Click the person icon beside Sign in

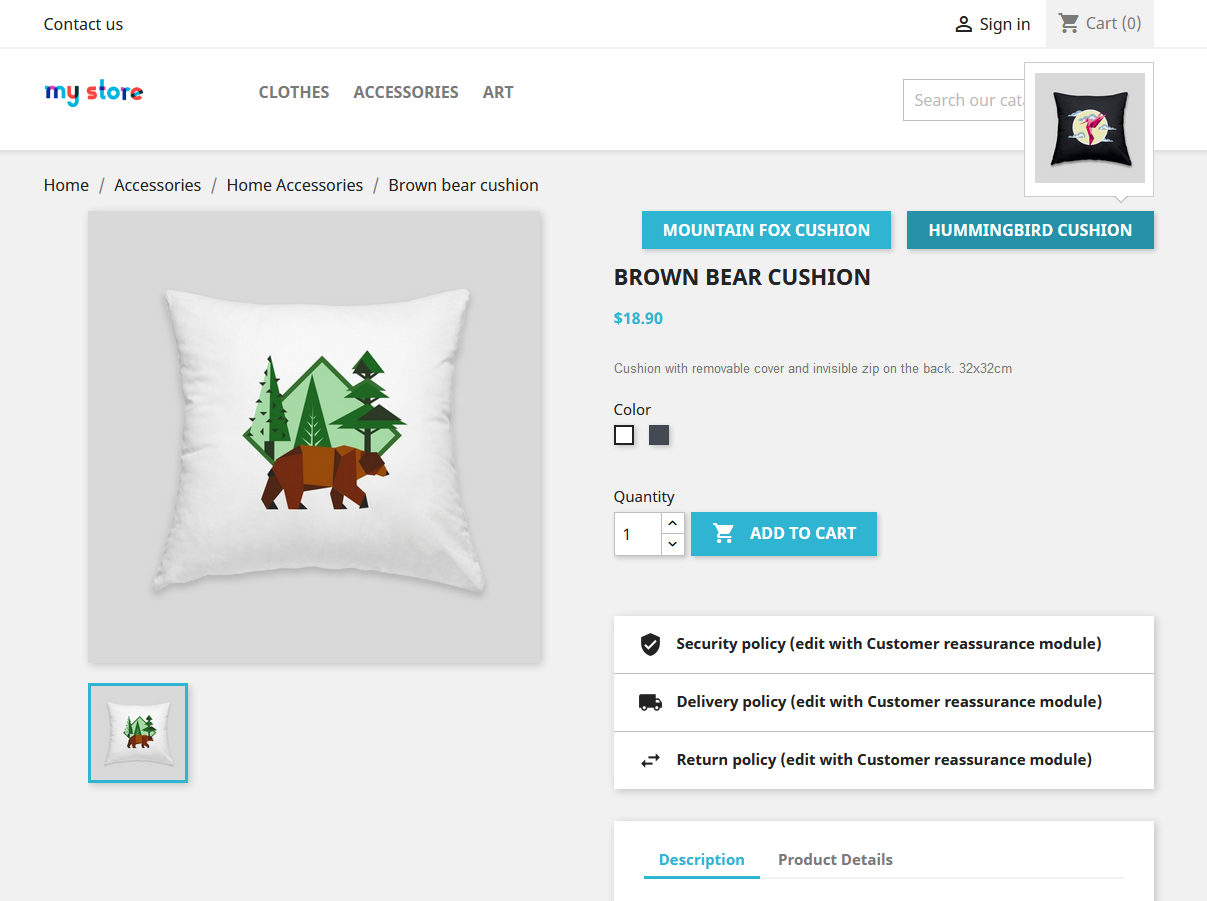click(x=963, y=24)
